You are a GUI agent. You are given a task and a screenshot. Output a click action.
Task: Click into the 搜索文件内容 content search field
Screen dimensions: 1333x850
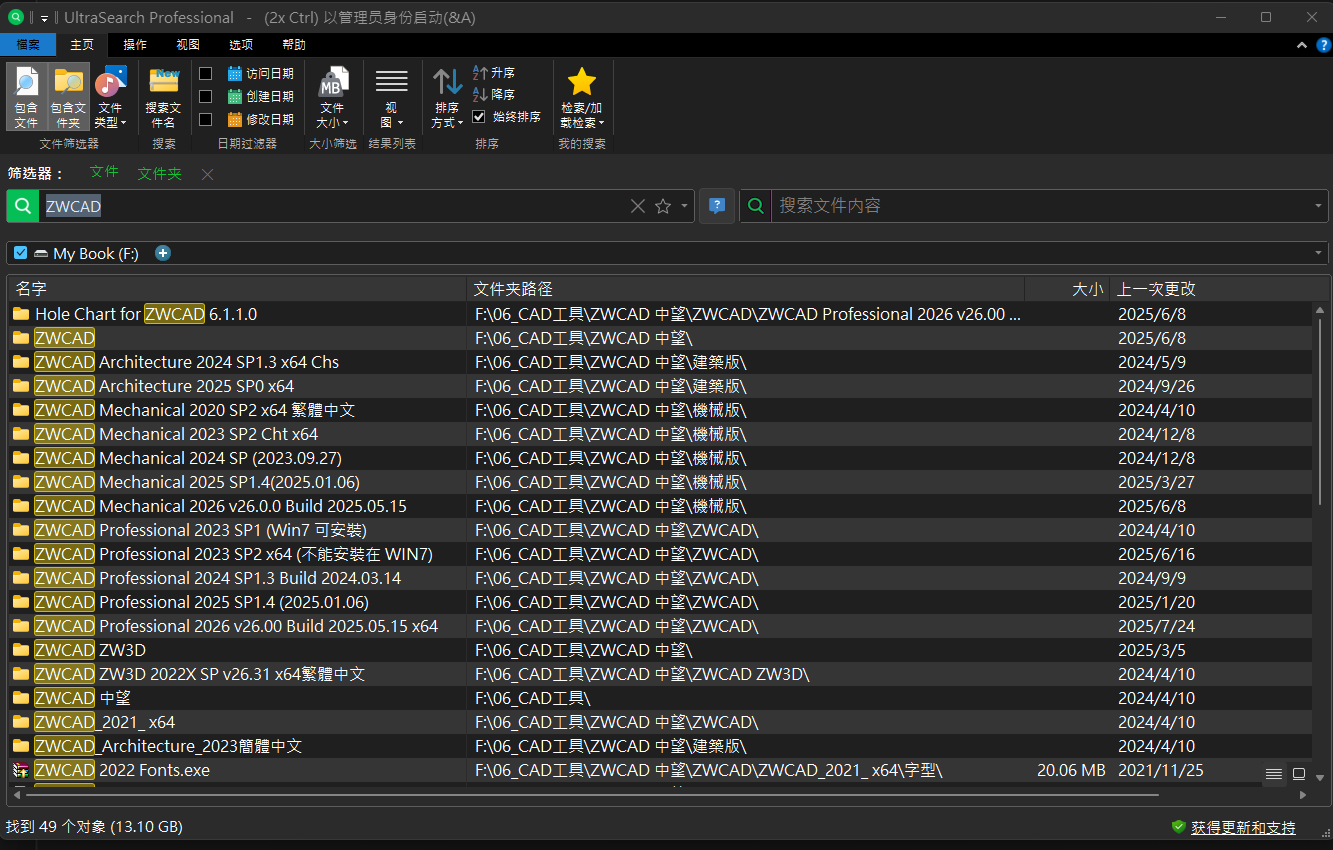(x=1042, y=206)
